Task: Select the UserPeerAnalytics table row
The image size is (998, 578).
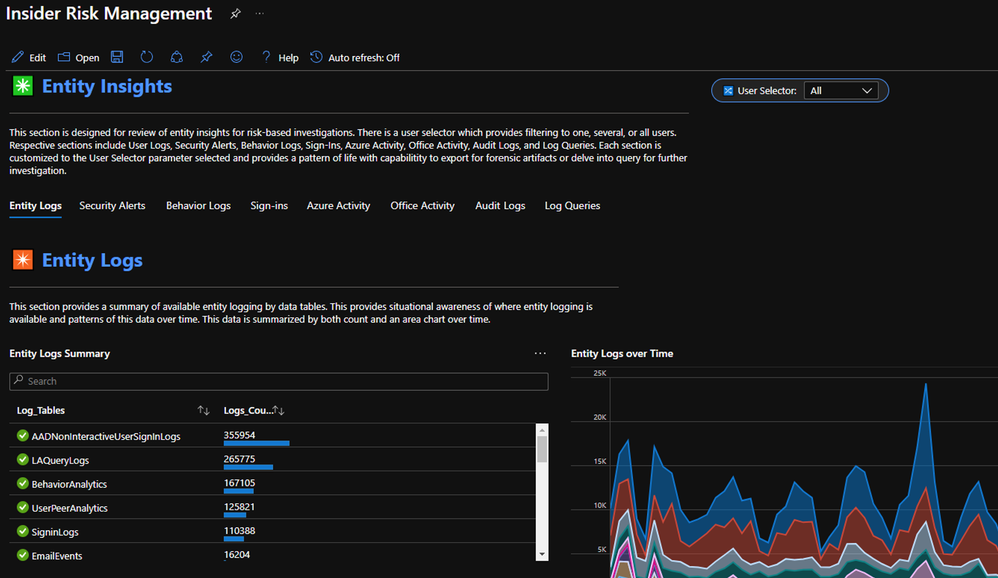Action: (x=272, y=507)
